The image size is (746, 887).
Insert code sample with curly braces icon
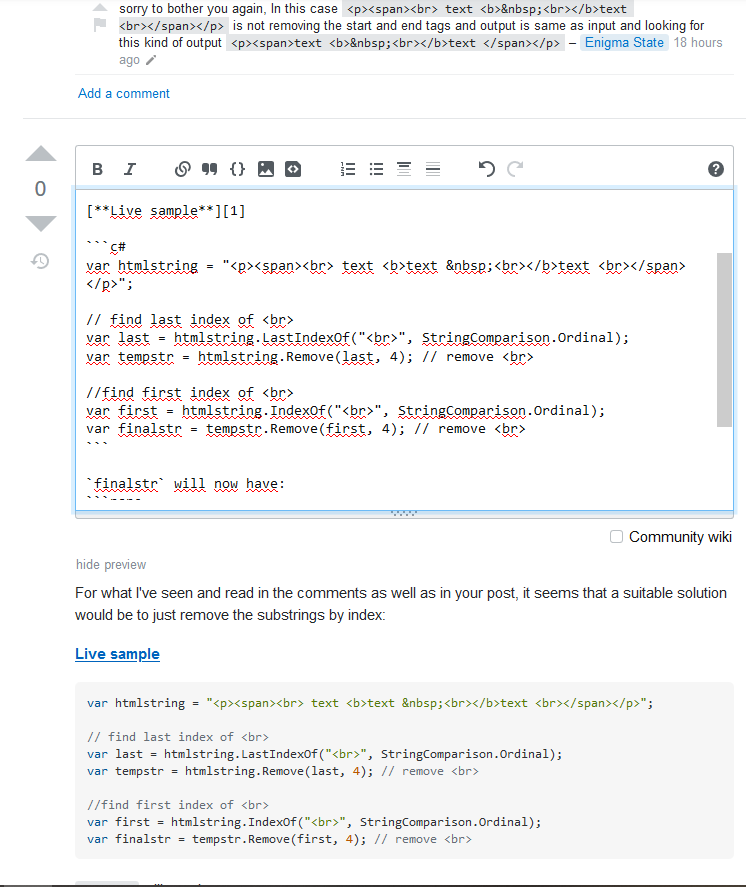pyautogui.click(x=238, y=169)
